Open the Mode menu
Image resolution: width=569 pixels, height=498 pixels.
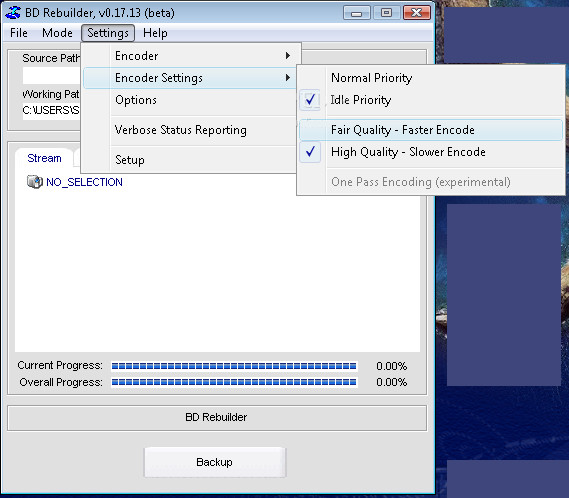(57, 33)
